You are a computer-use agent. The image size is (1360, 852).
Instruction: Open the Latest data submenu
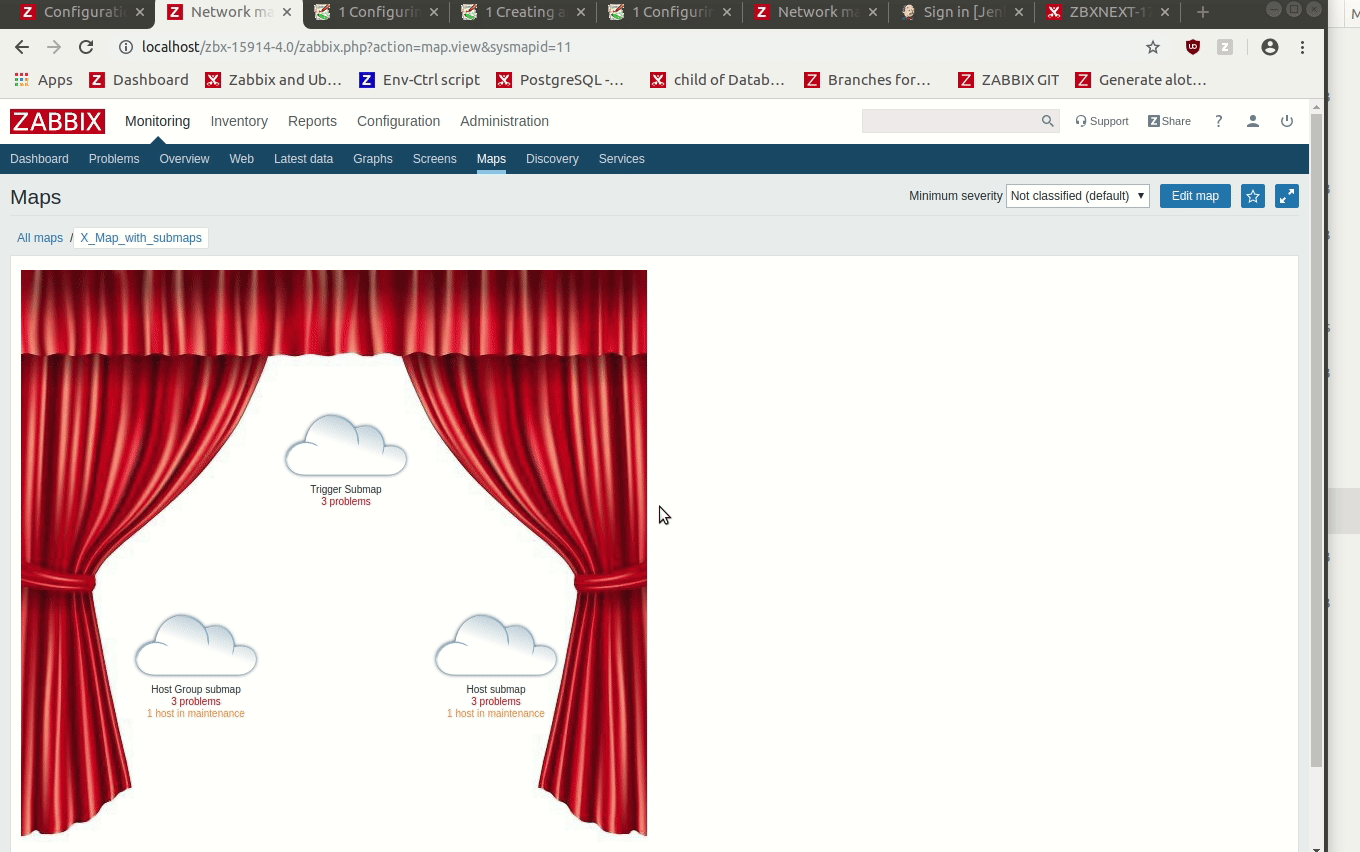303,159
